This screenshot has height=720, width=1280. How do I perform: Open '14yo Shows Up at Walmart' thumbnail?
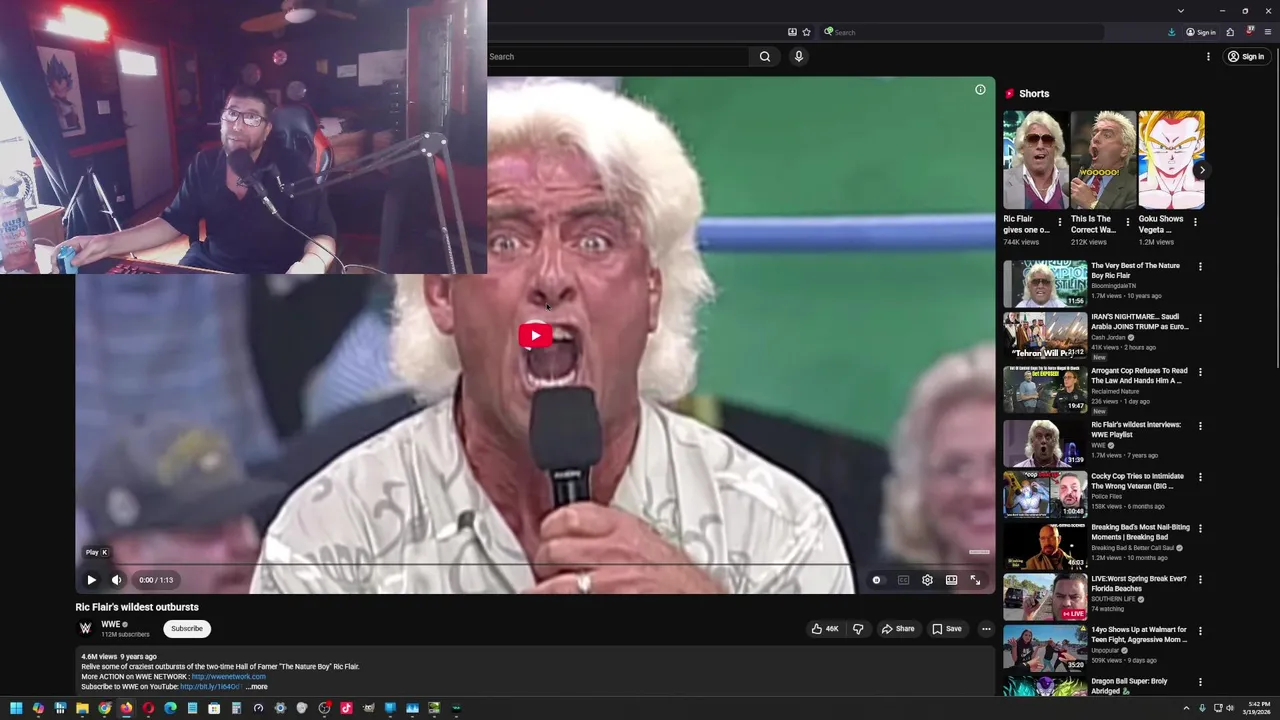coord(1045,649)
